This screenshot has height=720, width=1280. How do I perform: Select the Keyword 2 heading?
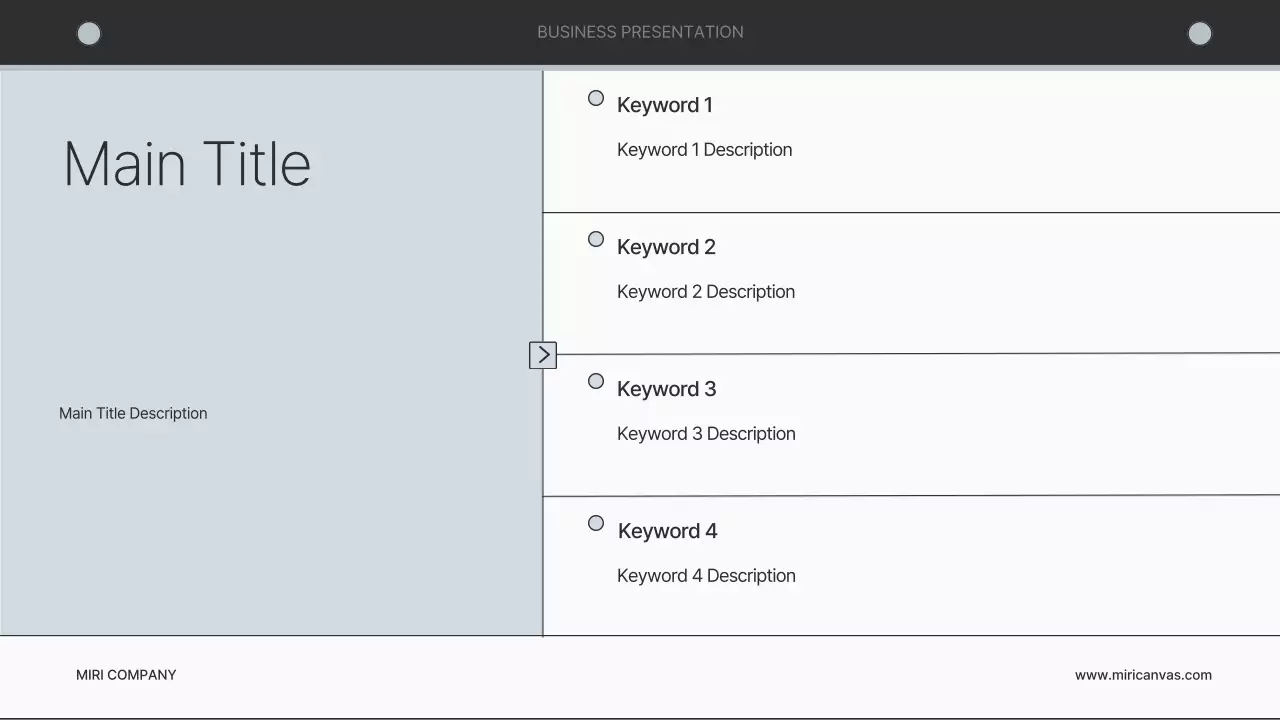[666, 247]
